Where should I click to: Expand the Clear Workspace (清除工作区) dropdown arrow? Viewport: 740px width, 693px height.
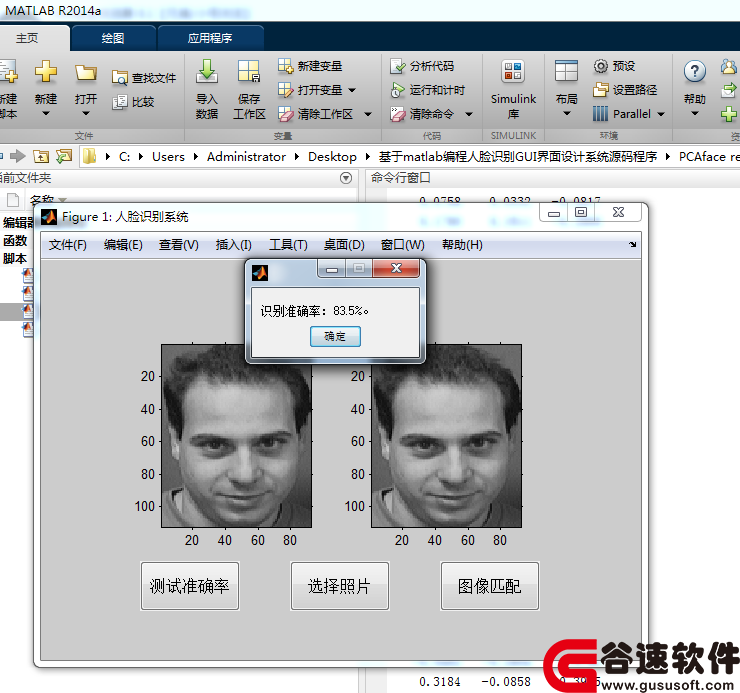(368, 114)
